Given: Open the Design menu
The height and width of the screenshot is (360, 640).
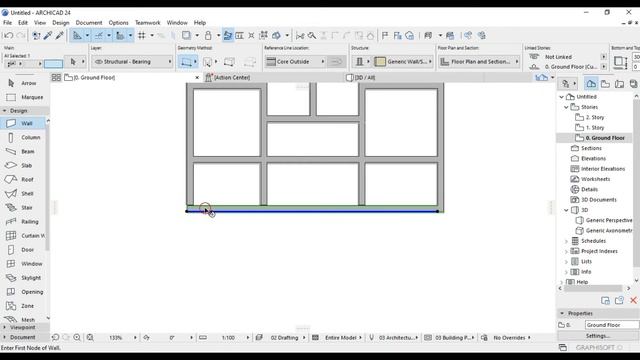Looking at the screenshot, I should [61, 23].
